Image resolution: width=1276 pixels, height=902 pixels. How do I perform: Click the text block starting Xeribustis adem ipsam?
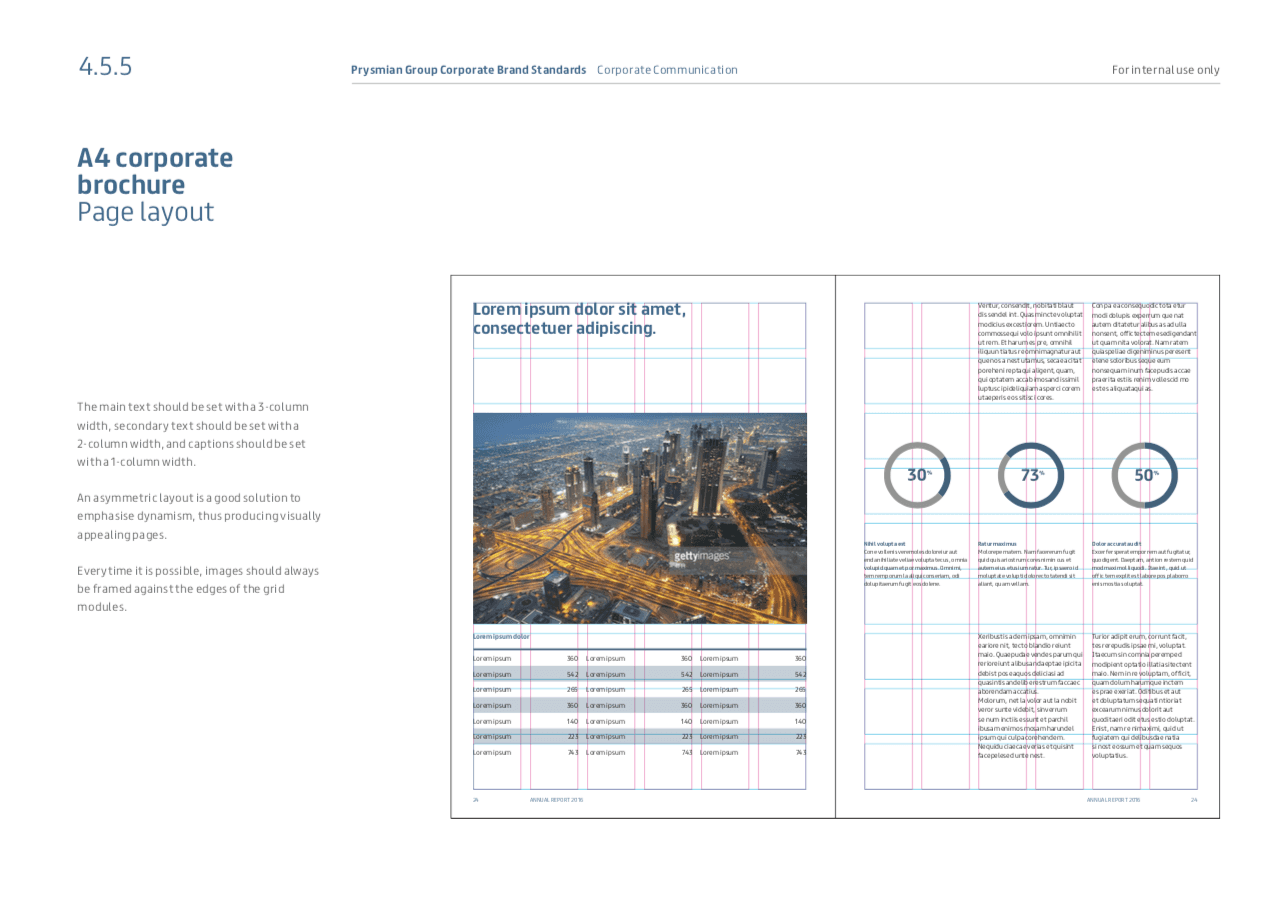pyautogui.click(x=1031, y=696)
